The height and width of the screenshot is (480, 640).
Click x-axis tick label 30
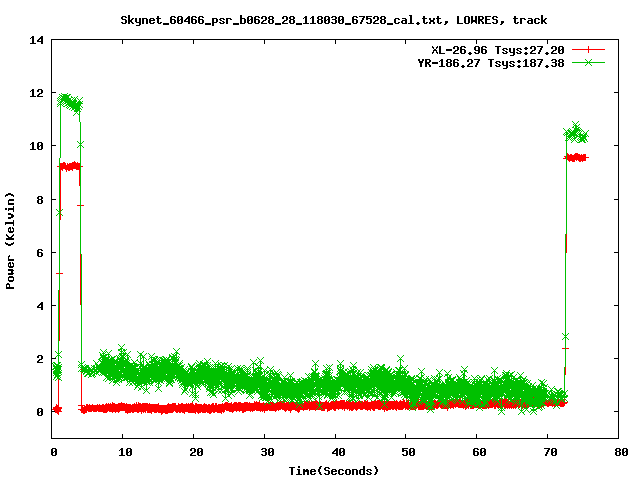pos(267,452)
